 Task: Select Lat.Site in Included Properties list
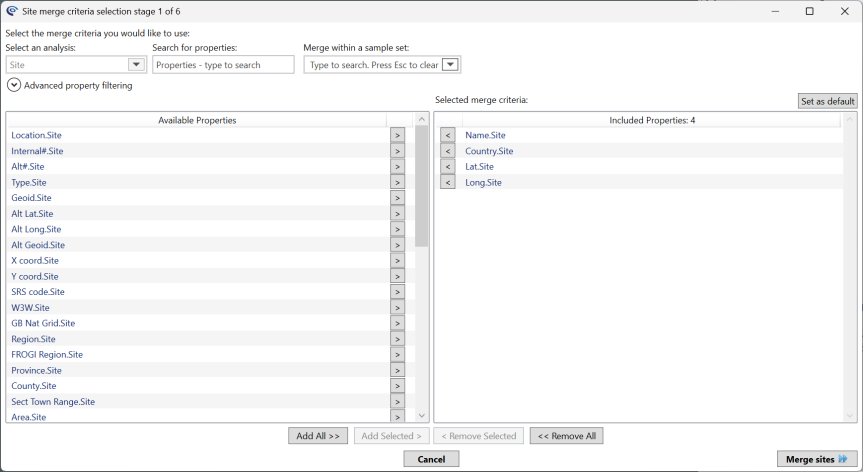point(480,167)
